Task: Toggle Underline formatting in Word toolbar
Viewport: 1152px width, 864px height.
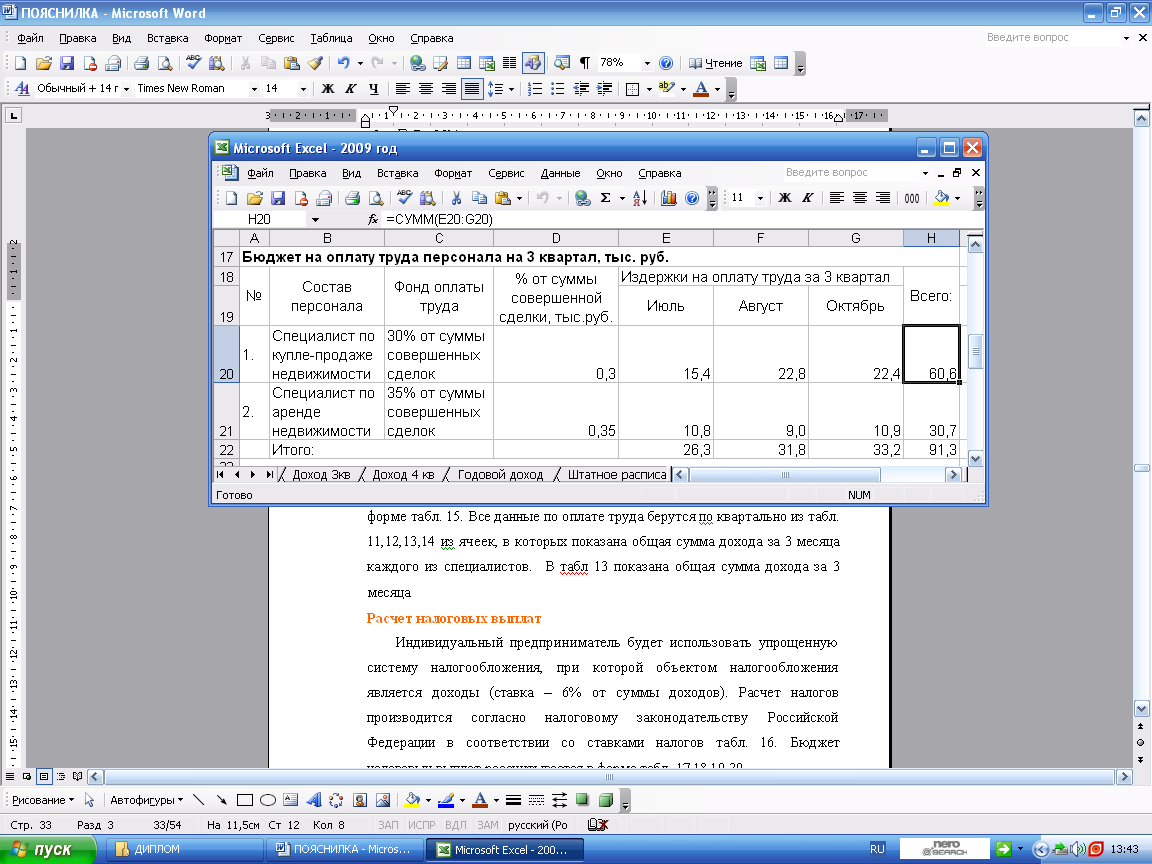Action: [x=374, y=89]
